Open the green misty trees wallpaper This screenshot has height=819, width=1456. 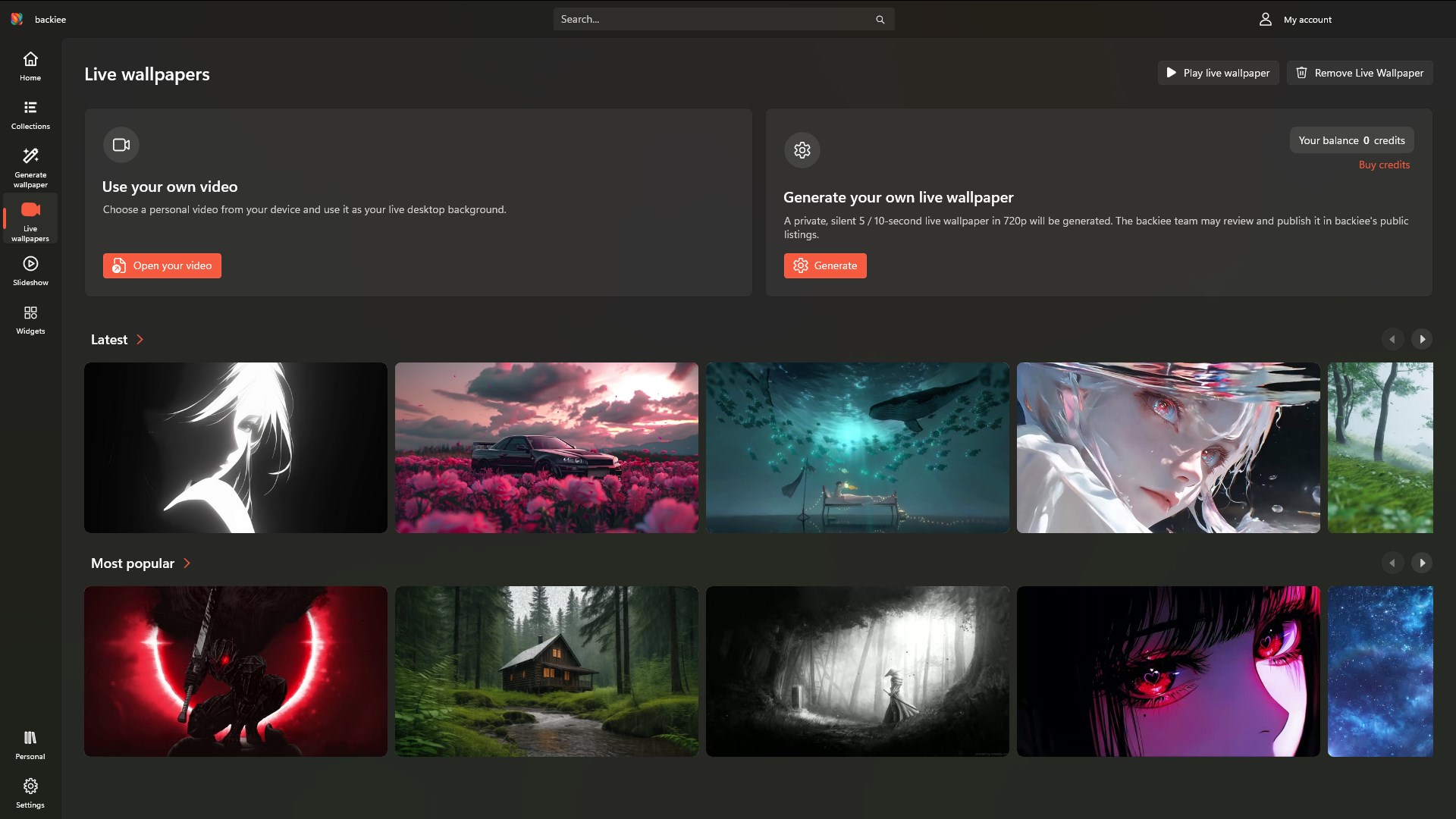coord(1380,447)
